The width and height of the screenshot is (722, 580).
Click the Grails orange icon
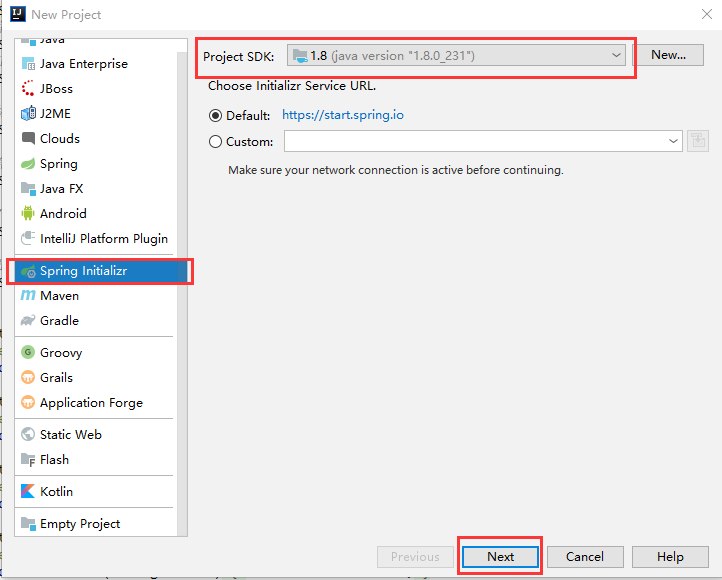click(28, 377)
